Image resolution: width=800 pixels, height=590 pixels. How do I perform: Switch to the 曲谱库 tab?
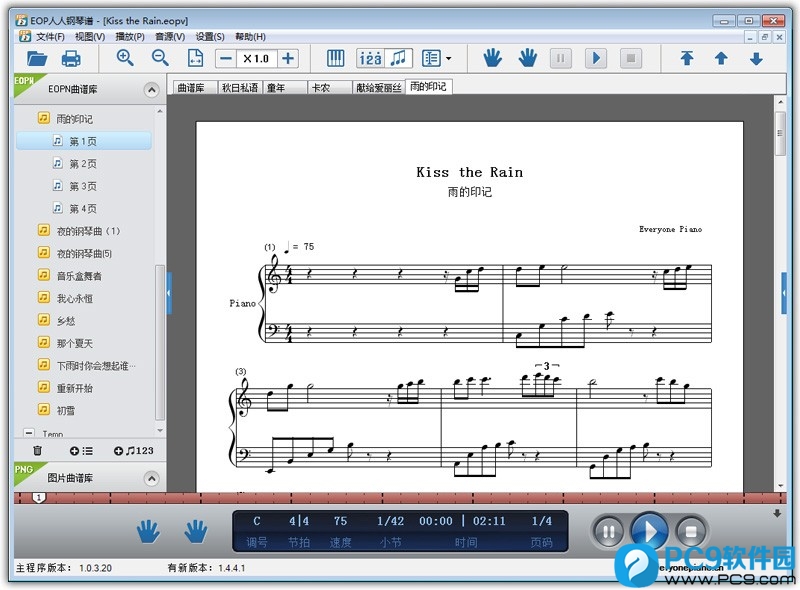pos(195,88)
